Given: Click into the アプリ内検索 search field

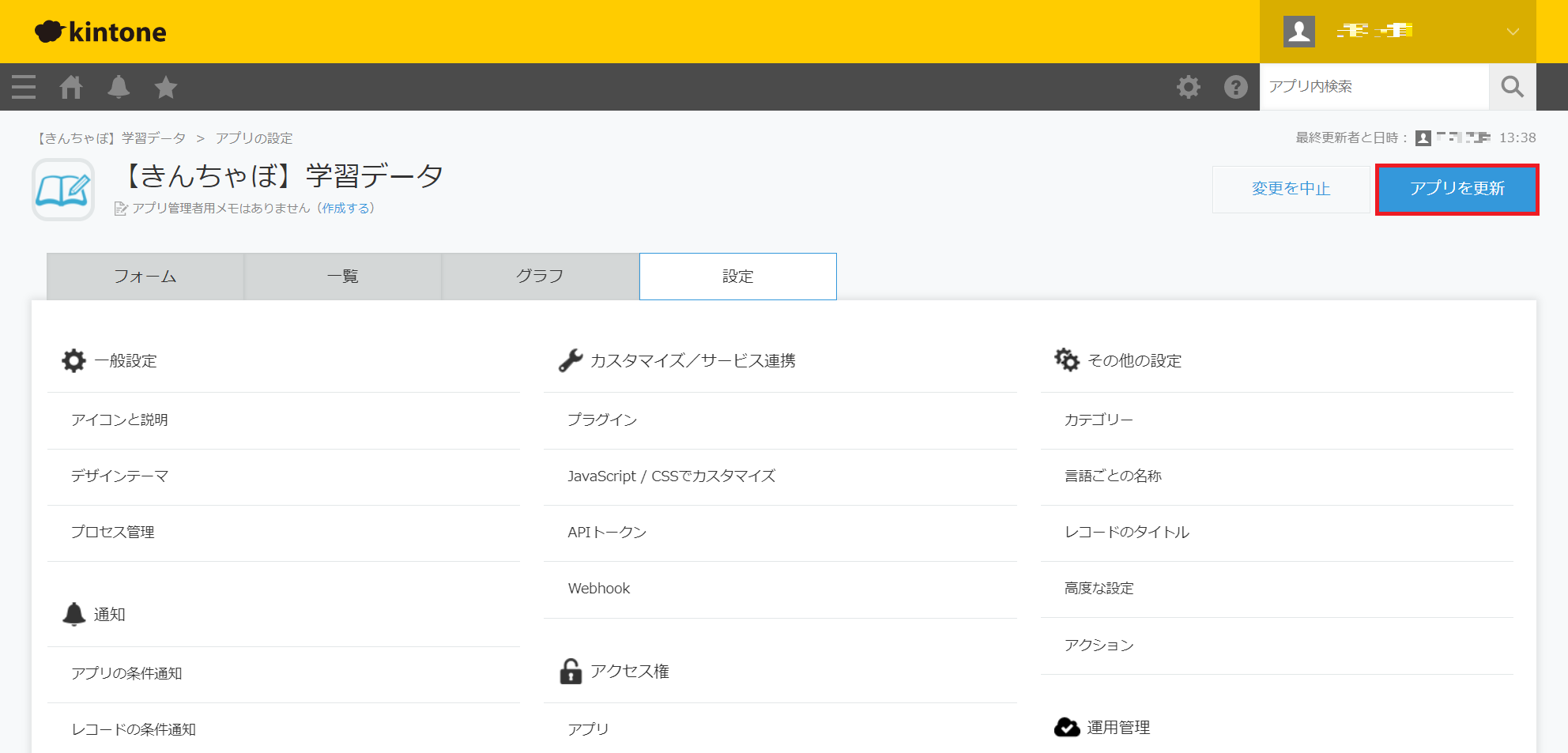Looking at the screenshot, I should (x=1374, y=87).
